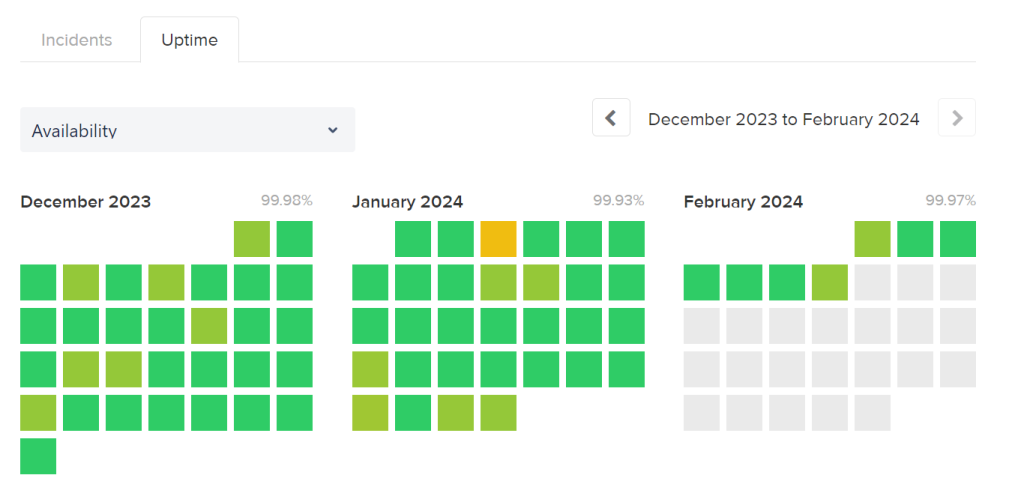Open the Availability dropdown
The width and height of the screenshot is (1024, 493).
coord(187,130)
